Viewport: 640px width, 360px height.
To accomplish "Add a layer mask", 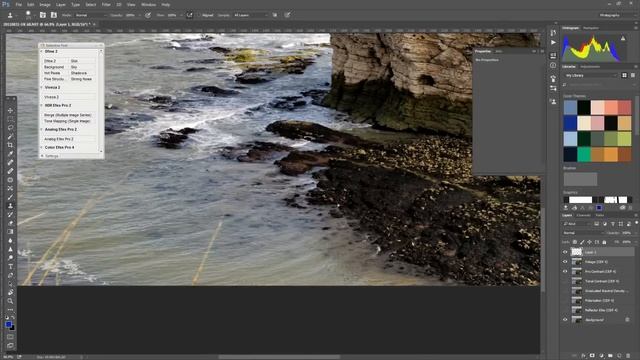I will click(592, 356).
